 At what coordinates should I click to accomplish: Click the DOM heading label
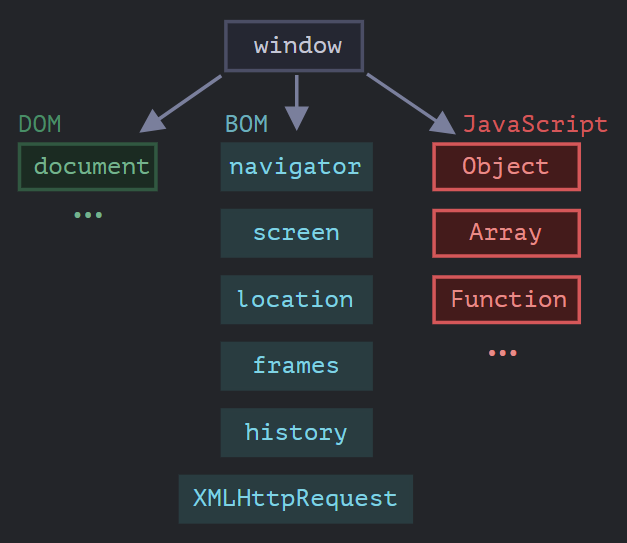pos(40,124)
